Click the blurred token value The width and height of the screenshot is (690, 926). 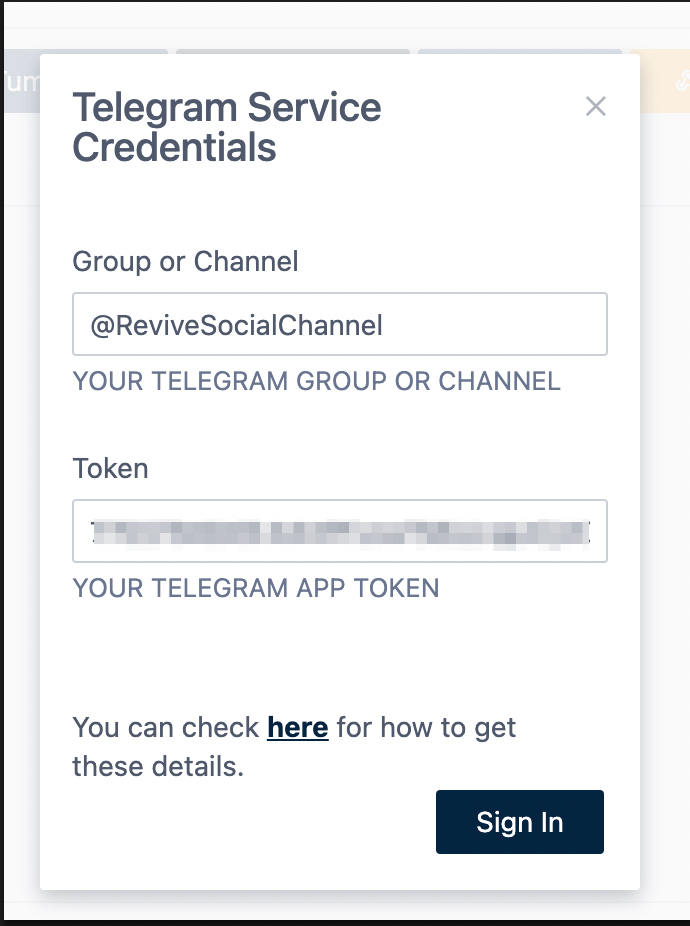[340, 531]
